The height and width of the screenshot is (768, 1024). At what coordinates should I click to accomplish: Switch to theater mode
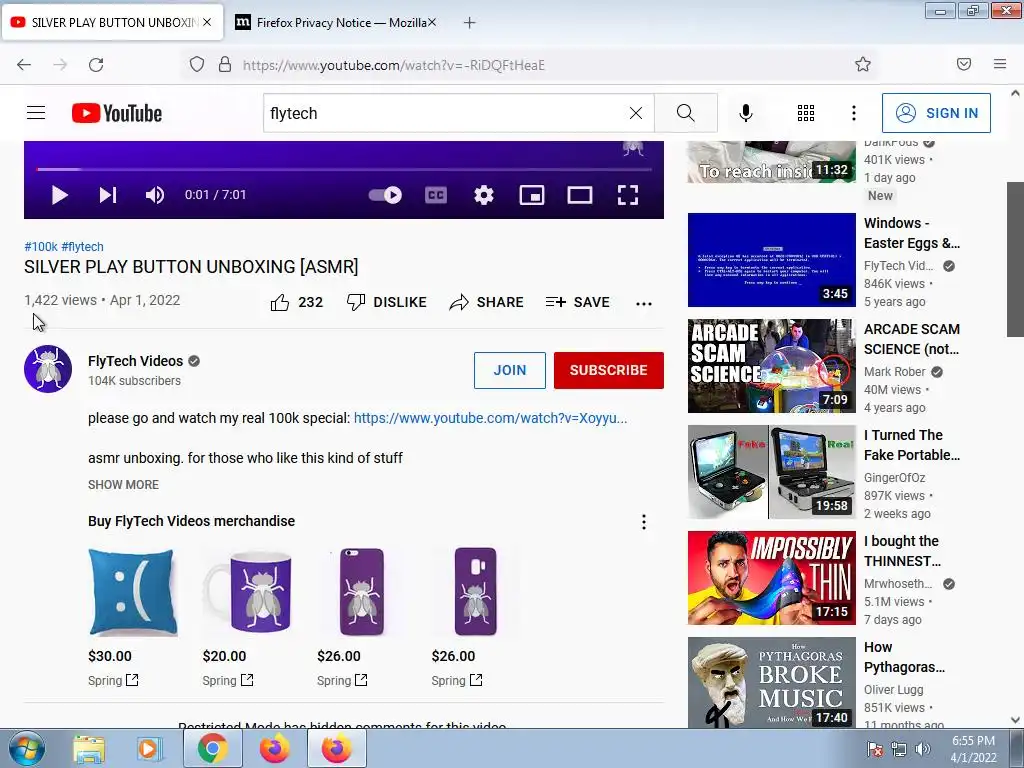click(x=579, y=195)
